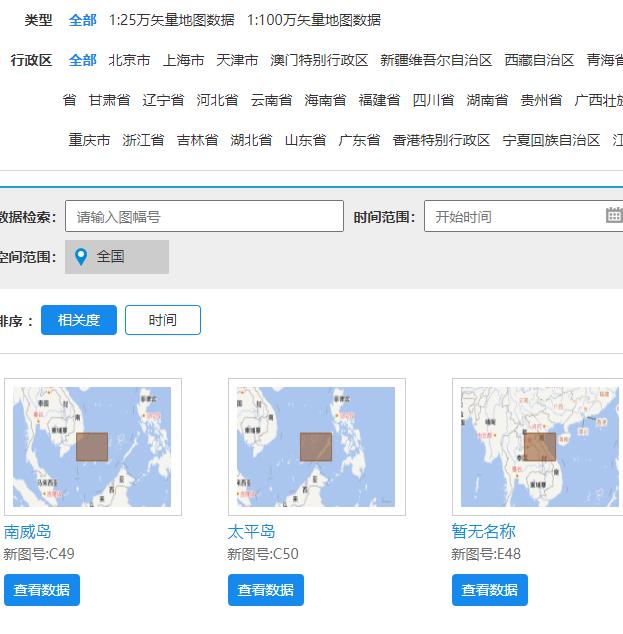Choose 上海市 administrative region

pos(183,60)
